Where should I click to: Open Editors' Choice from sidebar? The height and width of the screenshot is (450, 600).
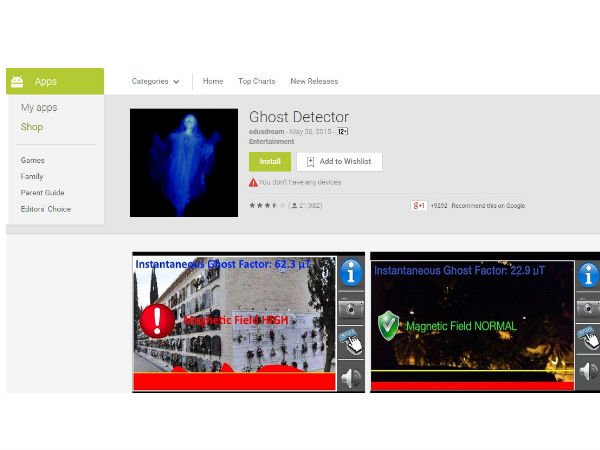coord(46,209)
